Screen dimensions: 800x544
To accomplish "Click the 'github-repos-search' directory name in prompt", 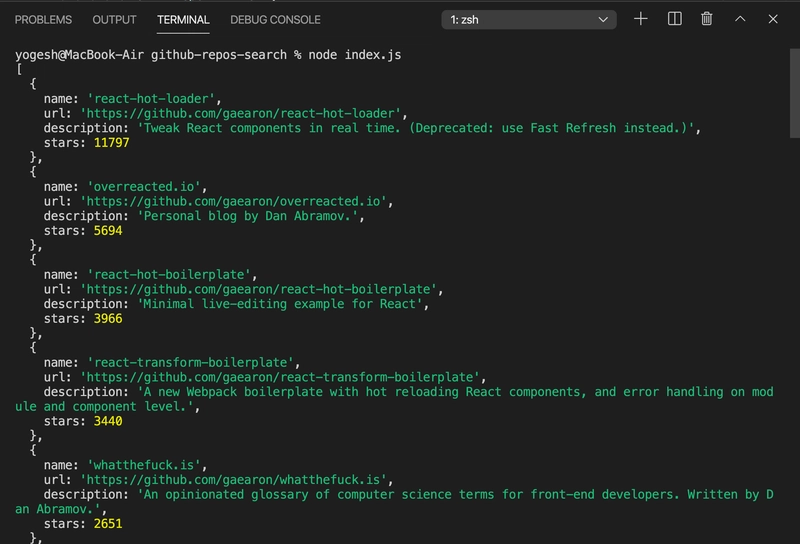I will tap(219, 55).
